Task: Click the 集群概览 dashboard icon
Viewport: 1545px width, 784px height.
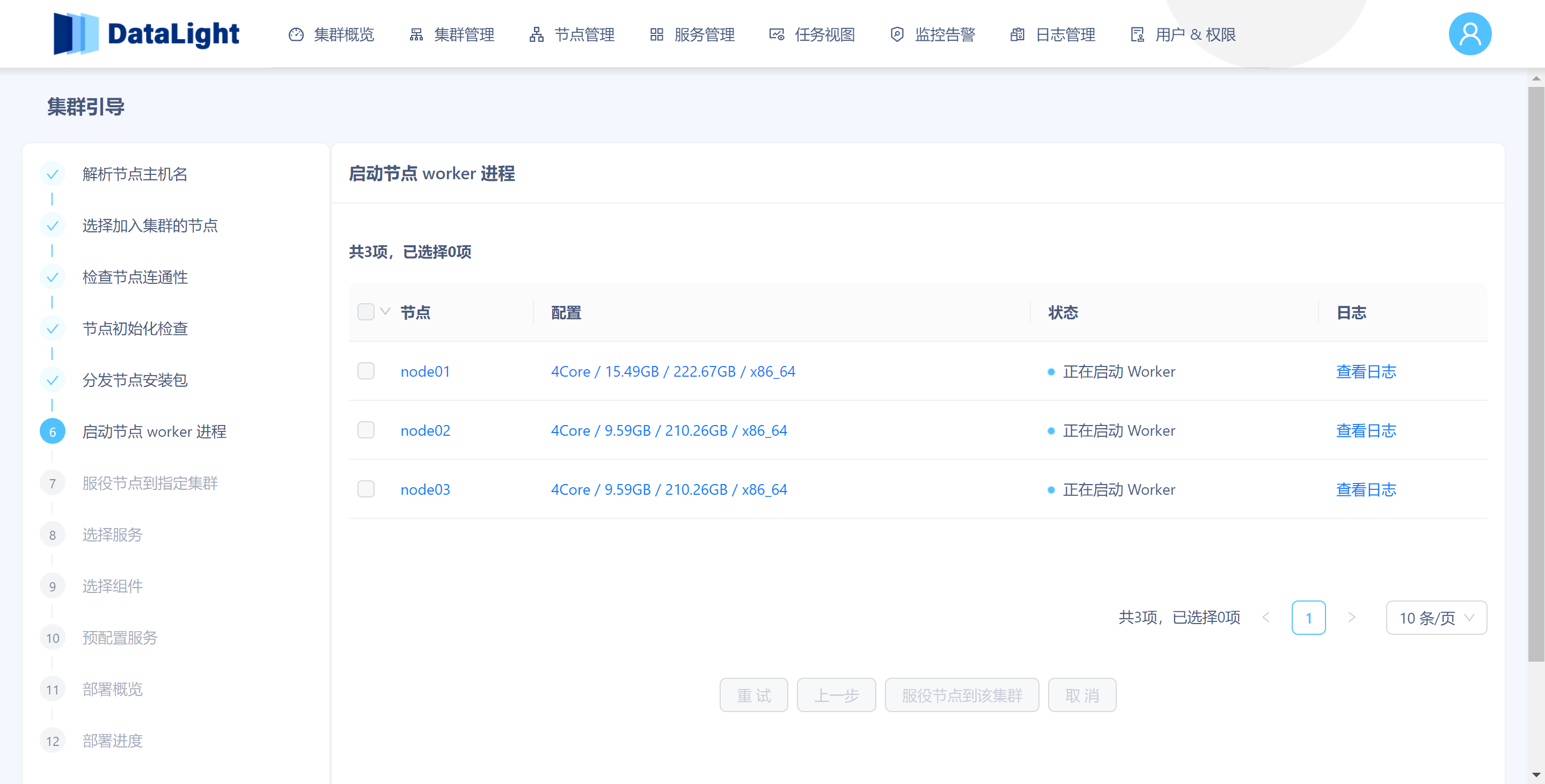Action: pyautogui.click(x=296, y=35)
